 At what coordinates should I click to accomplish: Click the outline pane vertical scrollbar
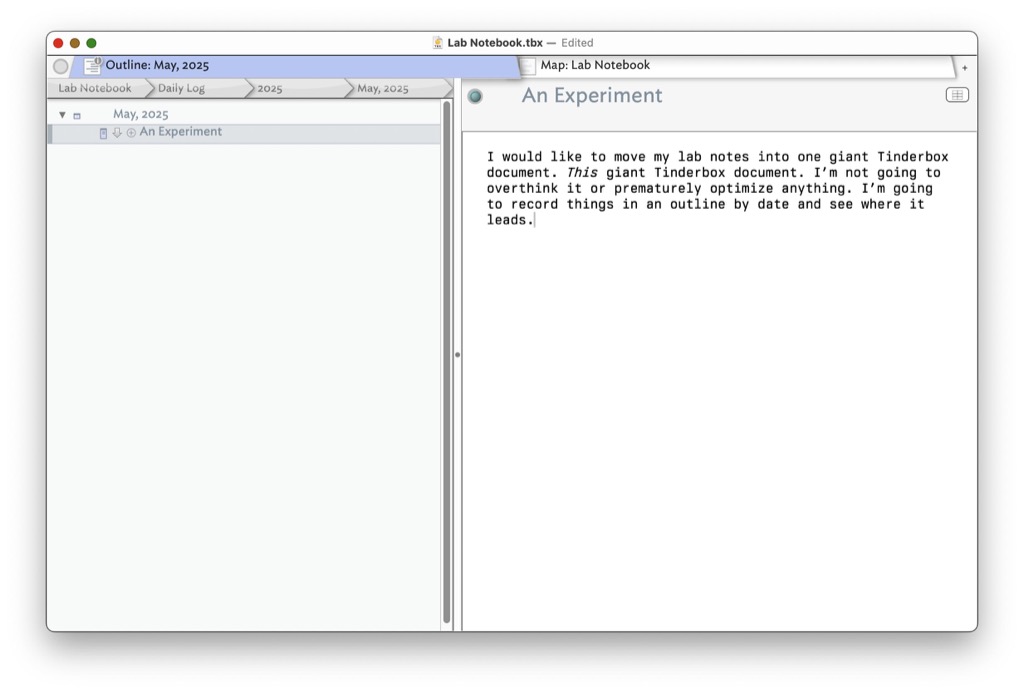point(447,362)
